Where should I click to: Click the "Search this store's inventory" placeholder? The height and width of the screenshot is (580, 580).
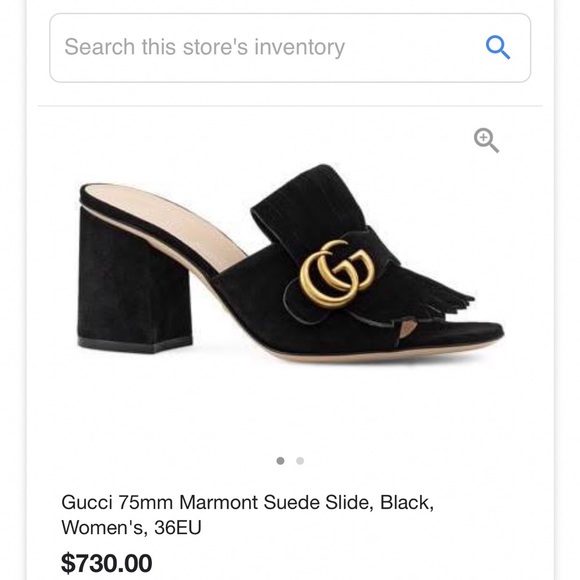coord(205,47)
